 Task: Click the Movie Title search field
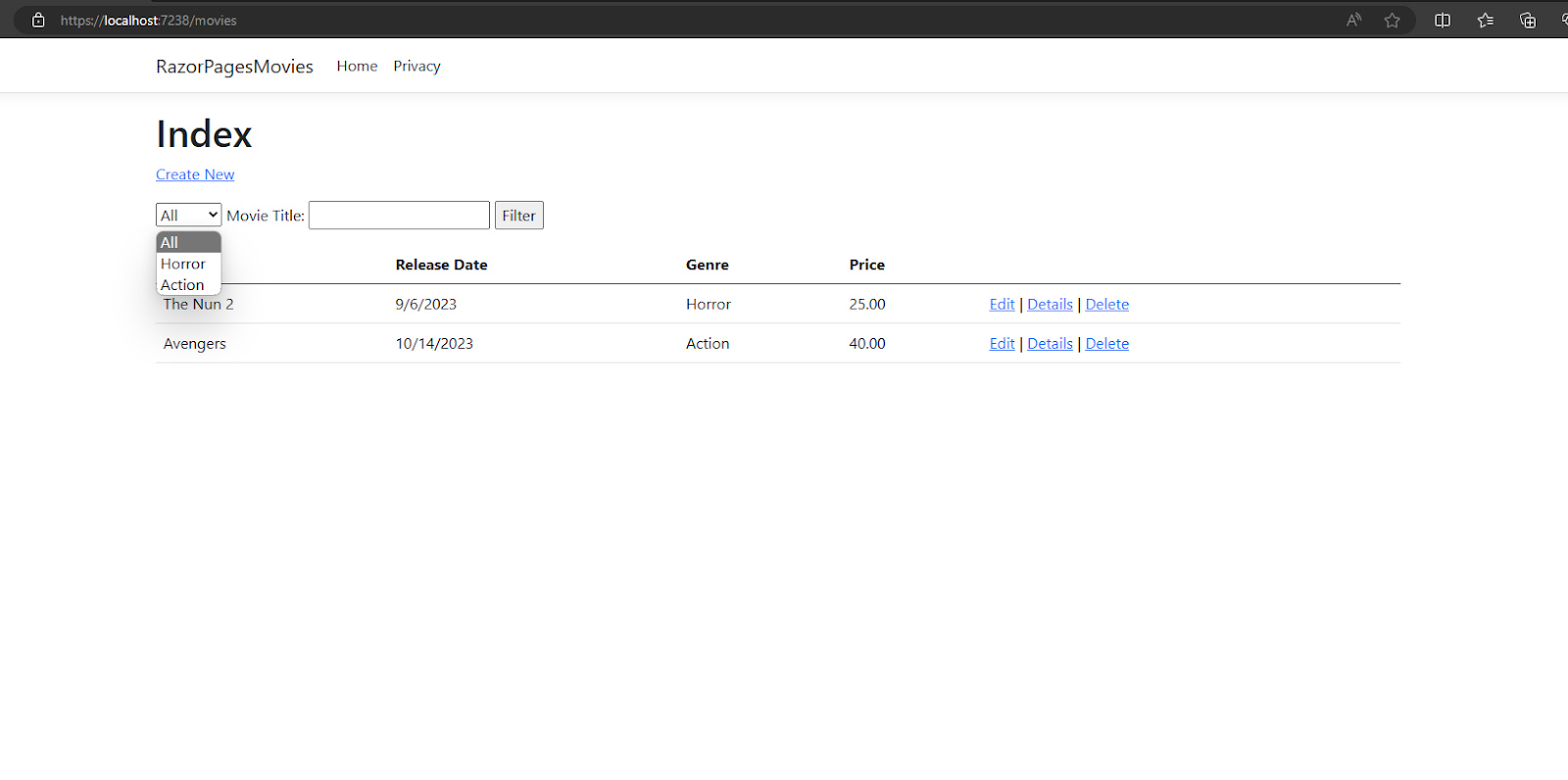[399, 215]
